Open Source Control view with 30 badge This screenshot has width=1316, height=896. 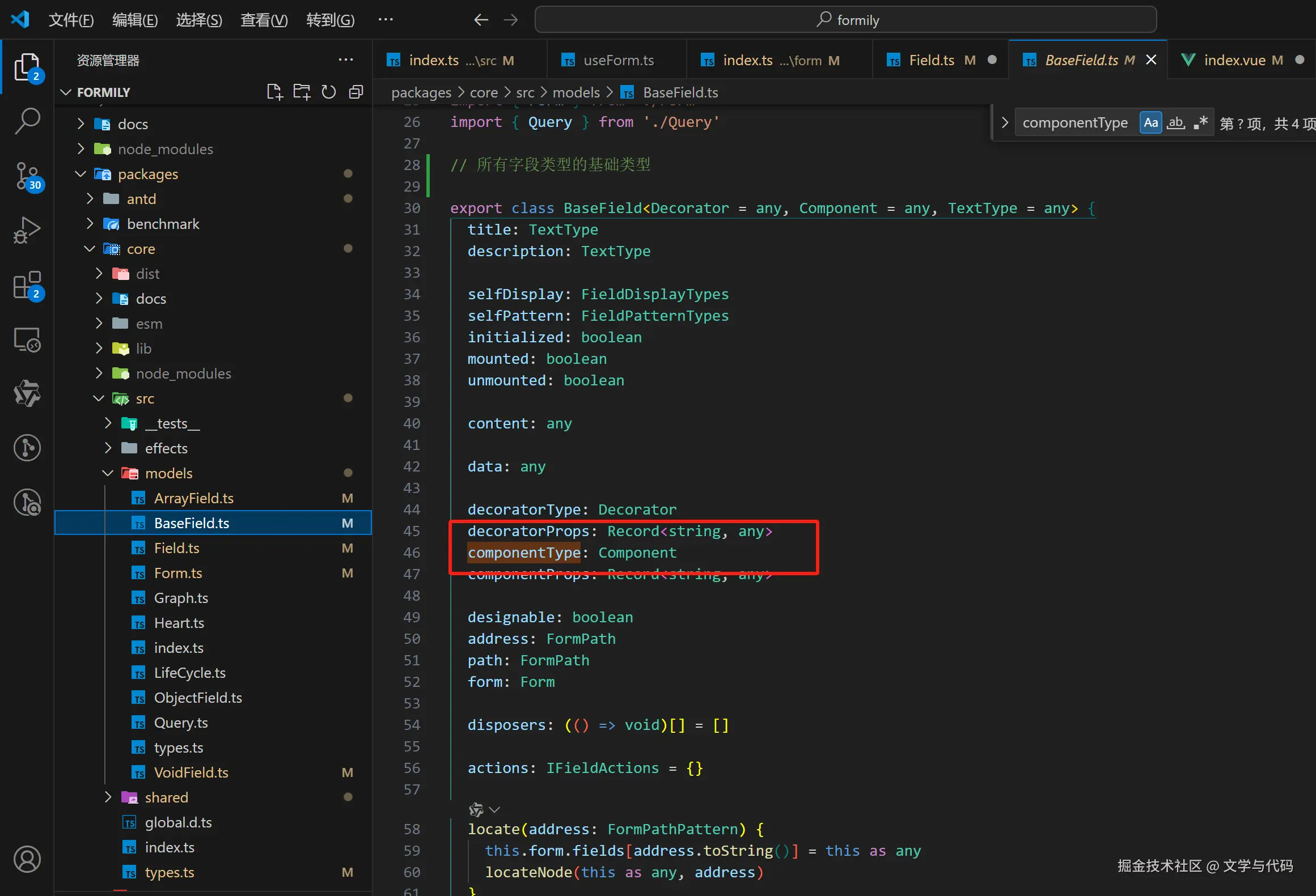[x=27, y=176]
